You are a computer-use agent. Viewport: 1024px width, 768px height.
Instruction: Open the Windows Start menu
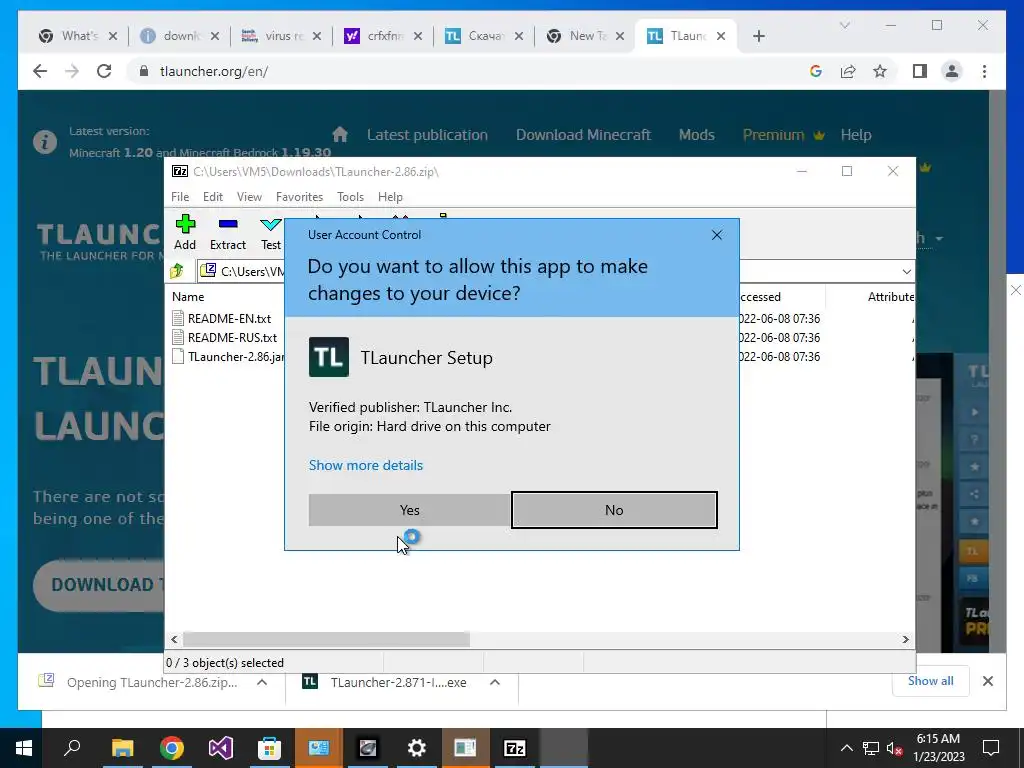click(x=24, y=748)
